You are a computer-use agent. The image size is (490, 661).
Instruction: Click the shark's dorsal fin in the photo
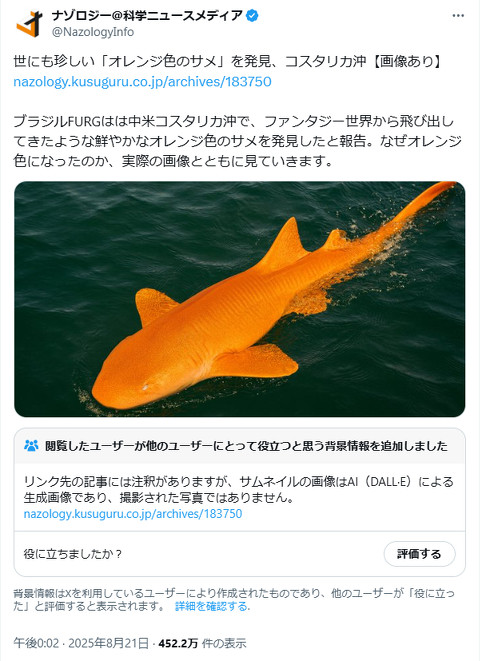(286, 245)
